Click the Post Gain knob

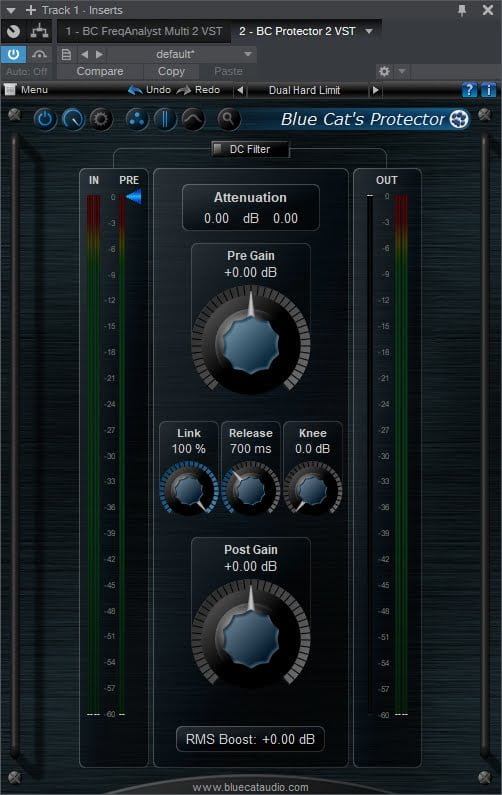(250, 635)
